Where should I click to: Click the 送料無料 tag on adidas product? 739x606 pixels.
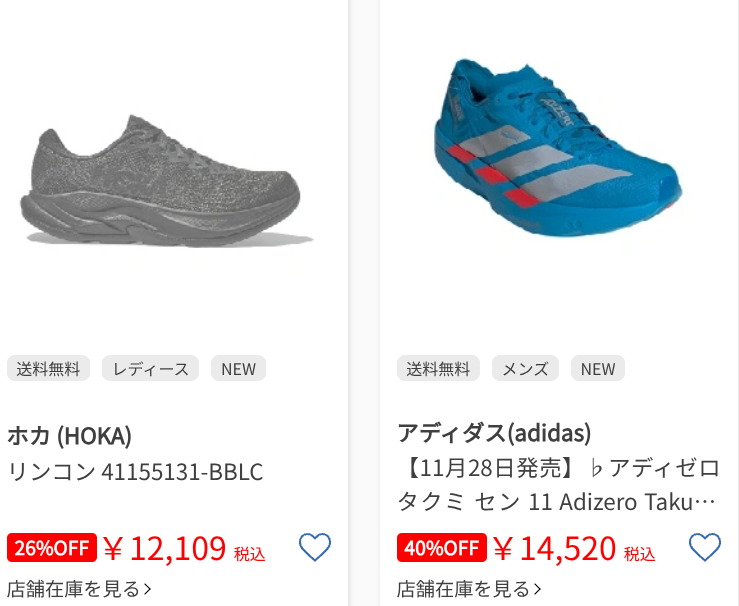(x=438, y=369)
